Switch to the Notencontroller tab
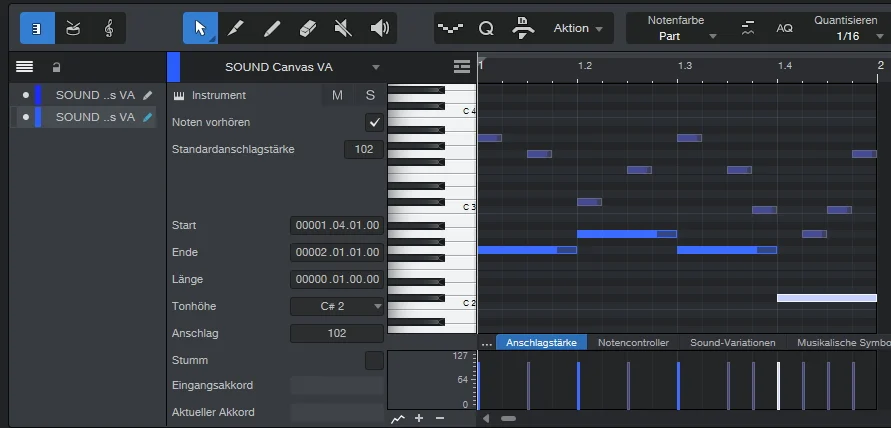891x428 pixels. pos(633,342)
